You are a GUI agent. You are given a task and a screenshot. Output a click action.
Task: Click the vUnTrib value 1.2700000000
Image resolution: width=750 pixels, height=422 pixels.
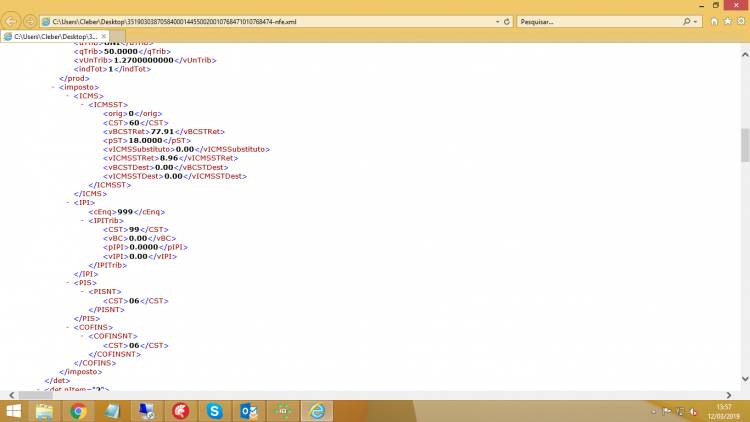coord(143,60)
